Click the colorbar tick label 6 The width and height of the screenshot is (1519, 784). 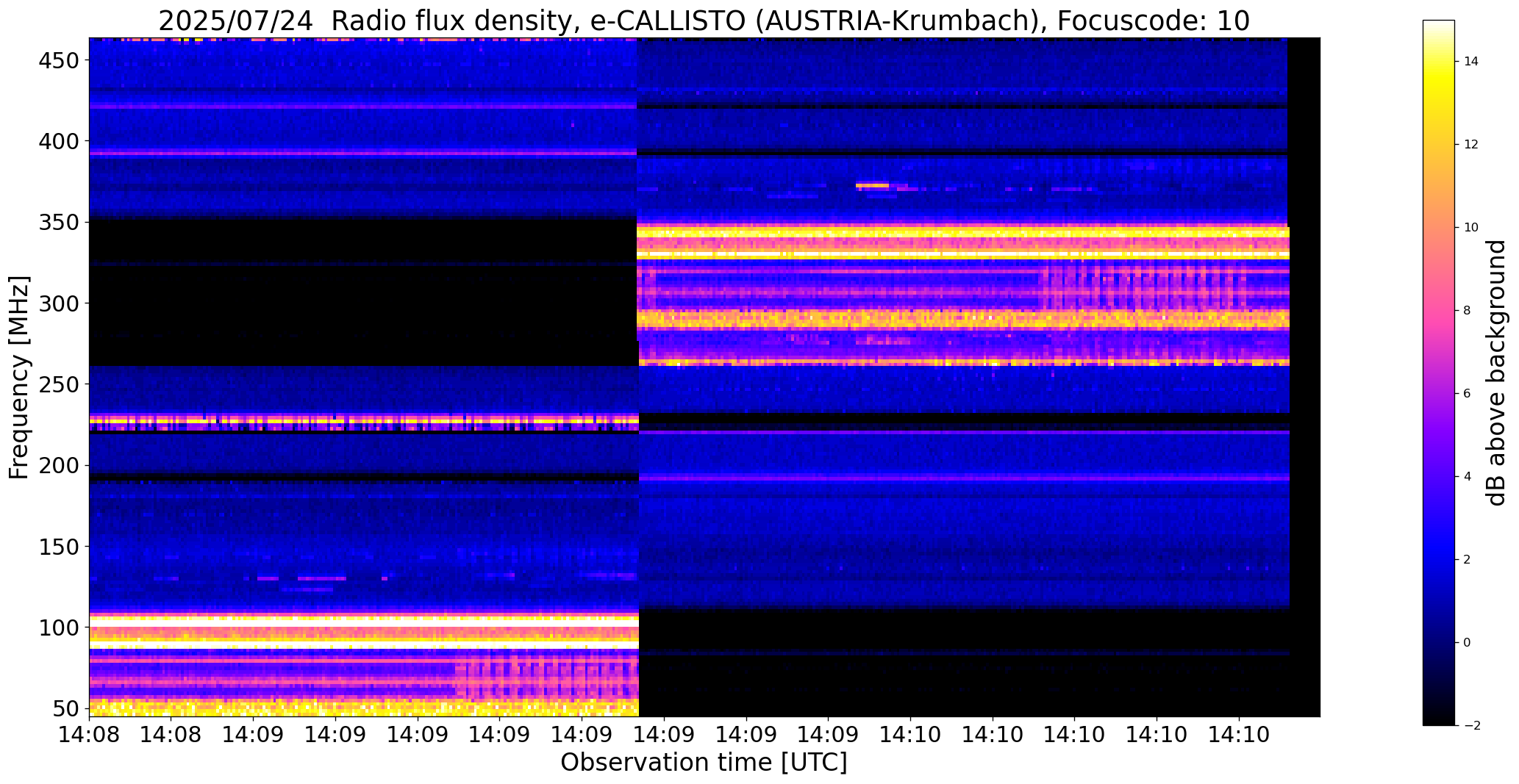click(x=1468, y=394)
